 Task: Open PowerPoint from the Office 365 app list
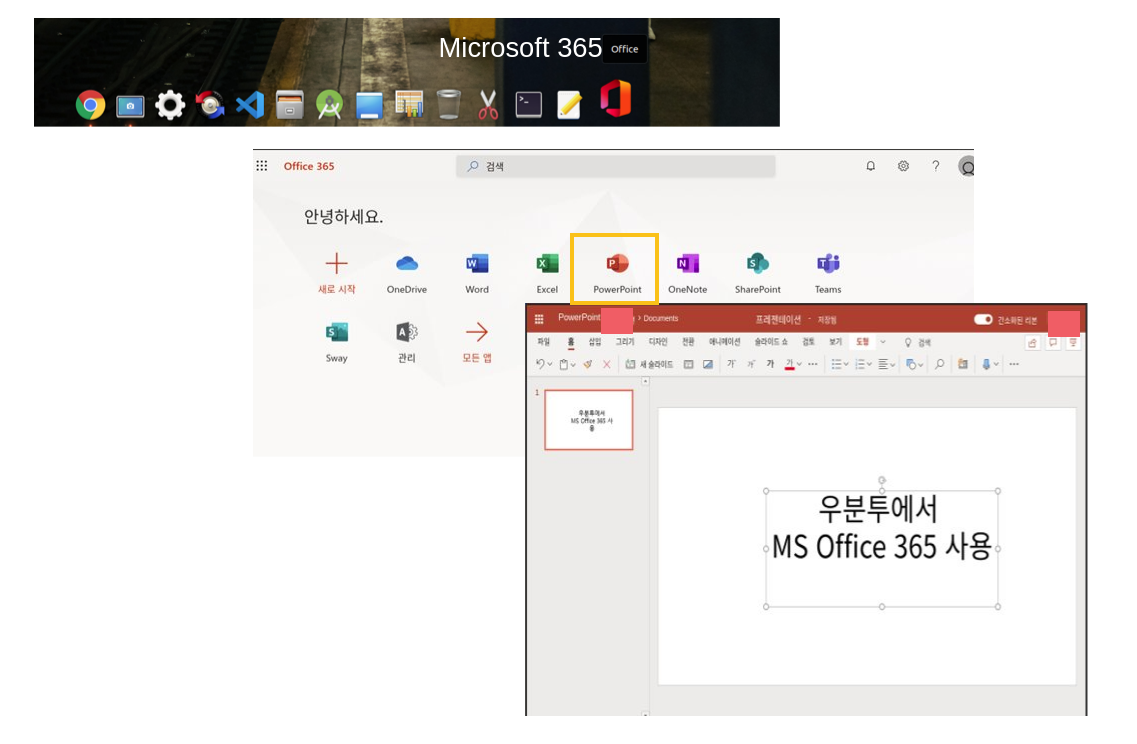[x=617, y=272]
